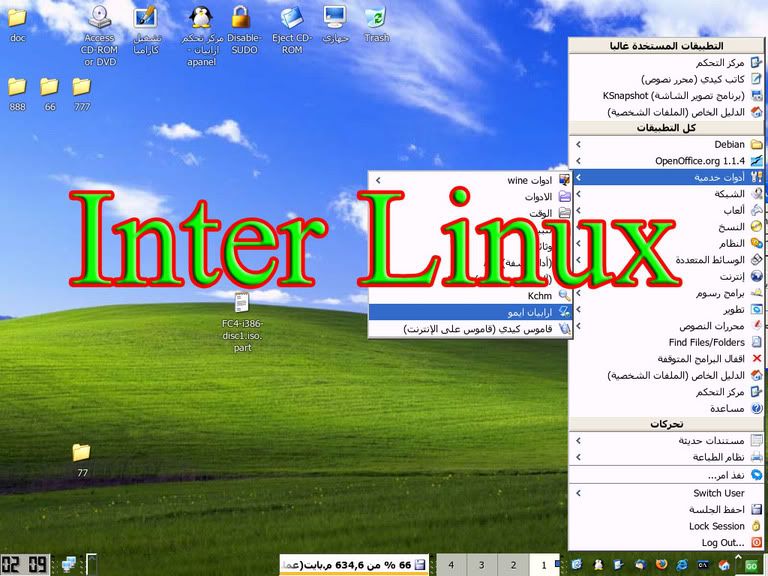The width and height of the screenshot is (768, 576).
Task: Click the home folder icon in taskbar
Action: 724,565
